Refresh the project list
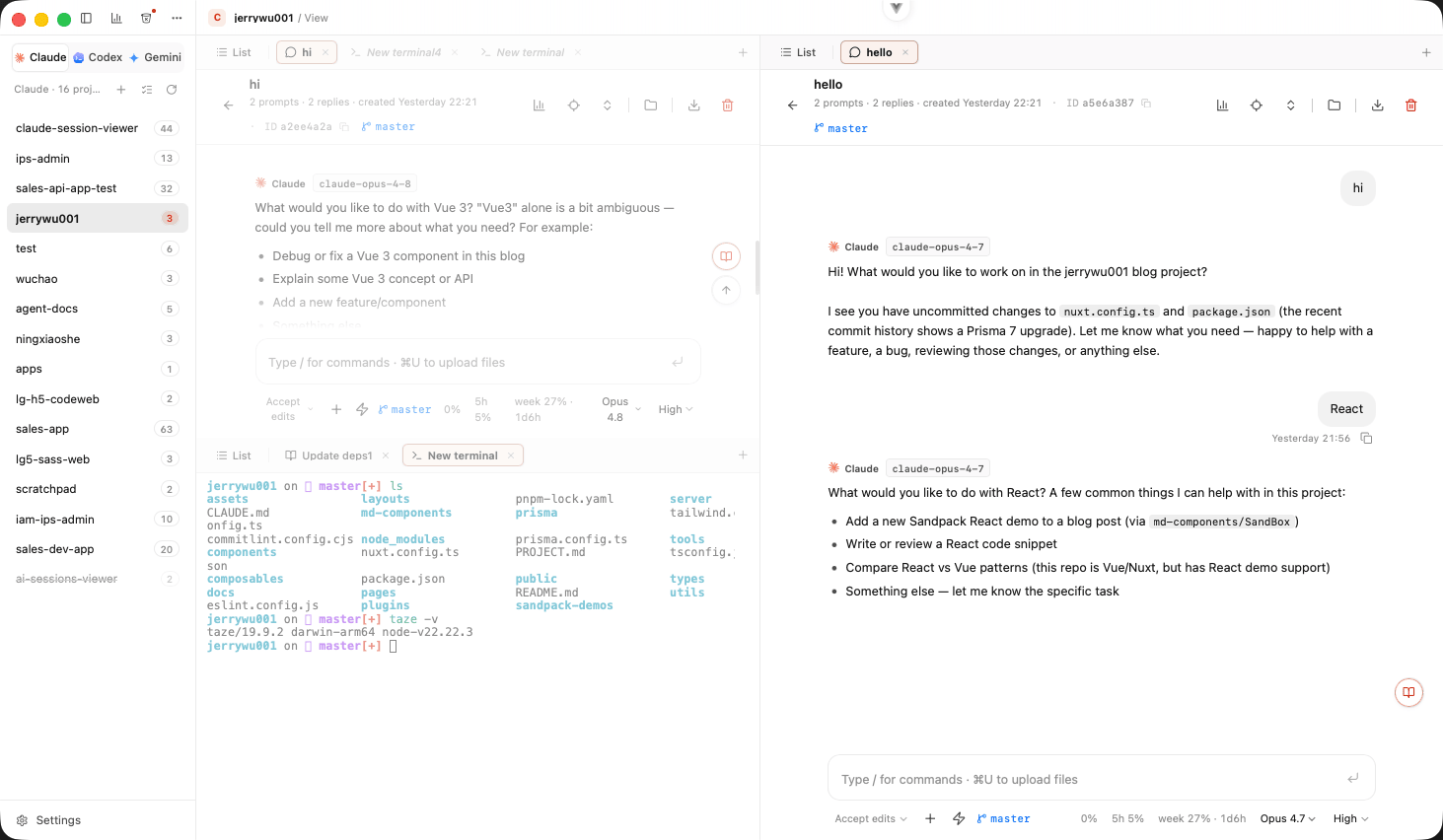1443x840 pixels. [172, 90]
